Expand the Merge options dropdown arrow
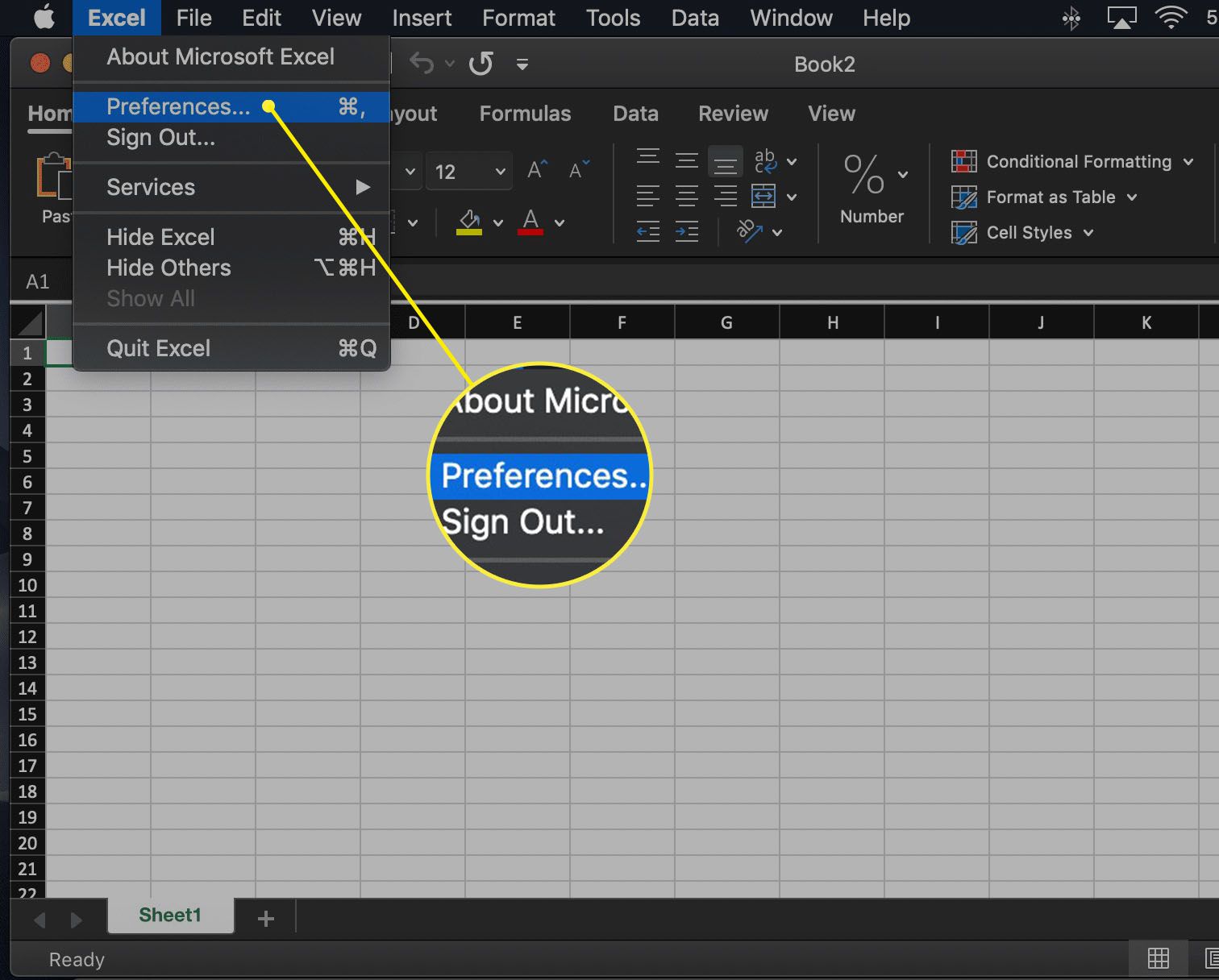This screenshot has width=1219, height=980. coord(792,197)
